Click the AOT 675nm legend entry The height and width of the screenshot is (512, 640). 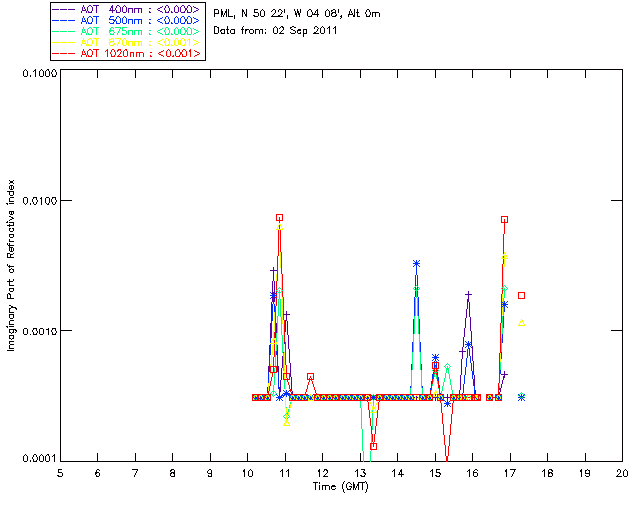point(127,31)
